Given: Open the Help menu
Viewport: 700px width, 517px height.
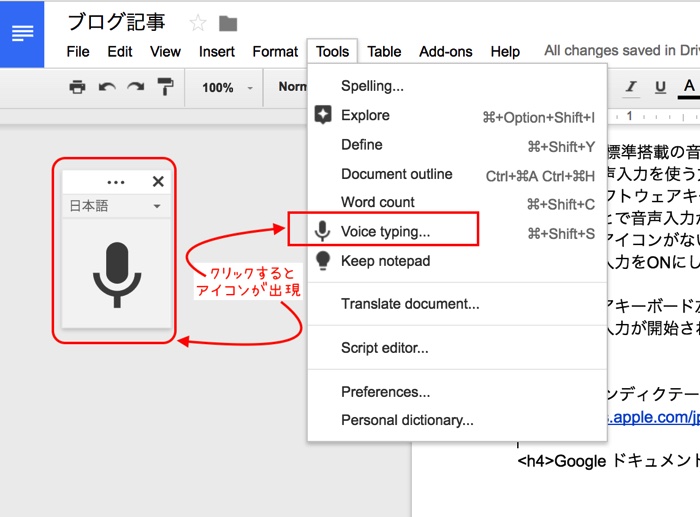Looking at the screenshot, I should [x=505, y=52].
